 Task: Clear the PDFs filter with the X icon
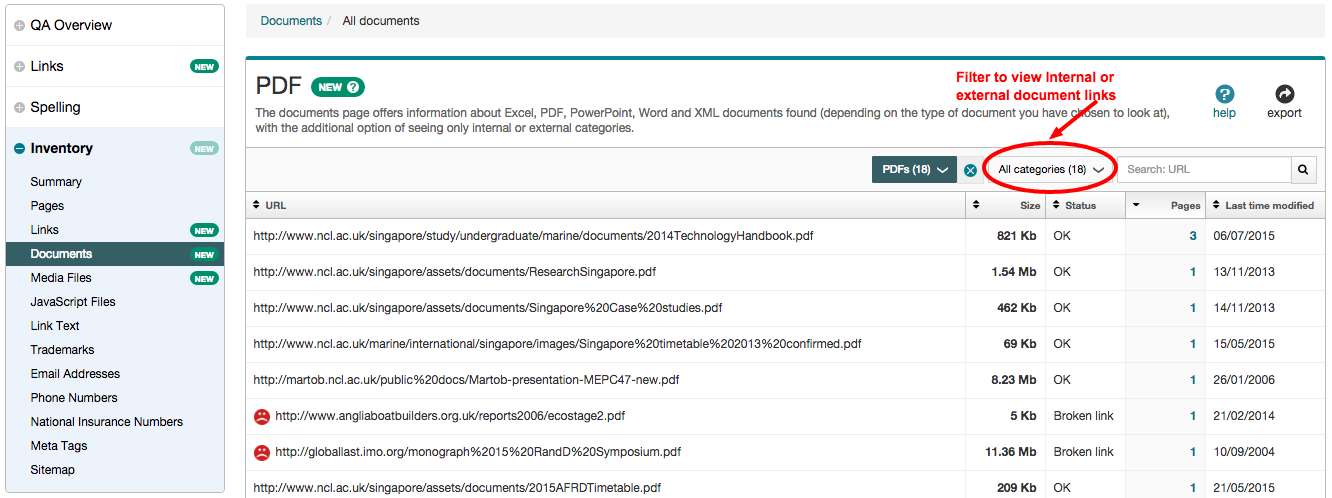click(x=970, y=171)
